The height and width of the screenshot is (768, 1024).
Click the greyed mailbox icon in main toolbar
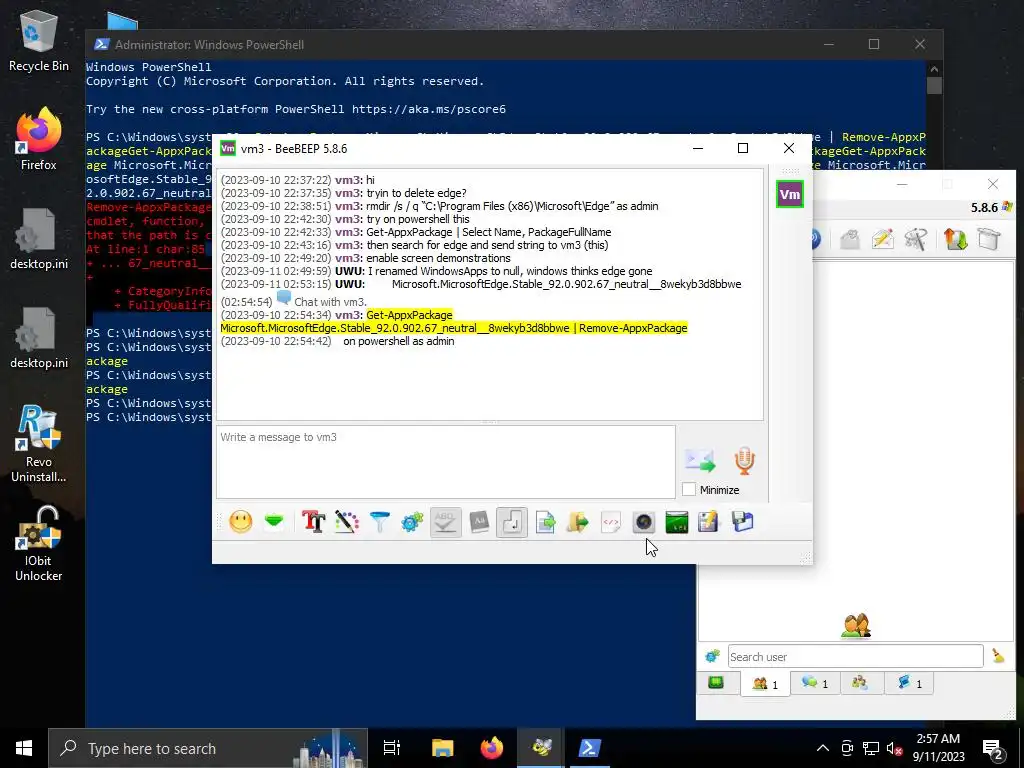(849, 239)
